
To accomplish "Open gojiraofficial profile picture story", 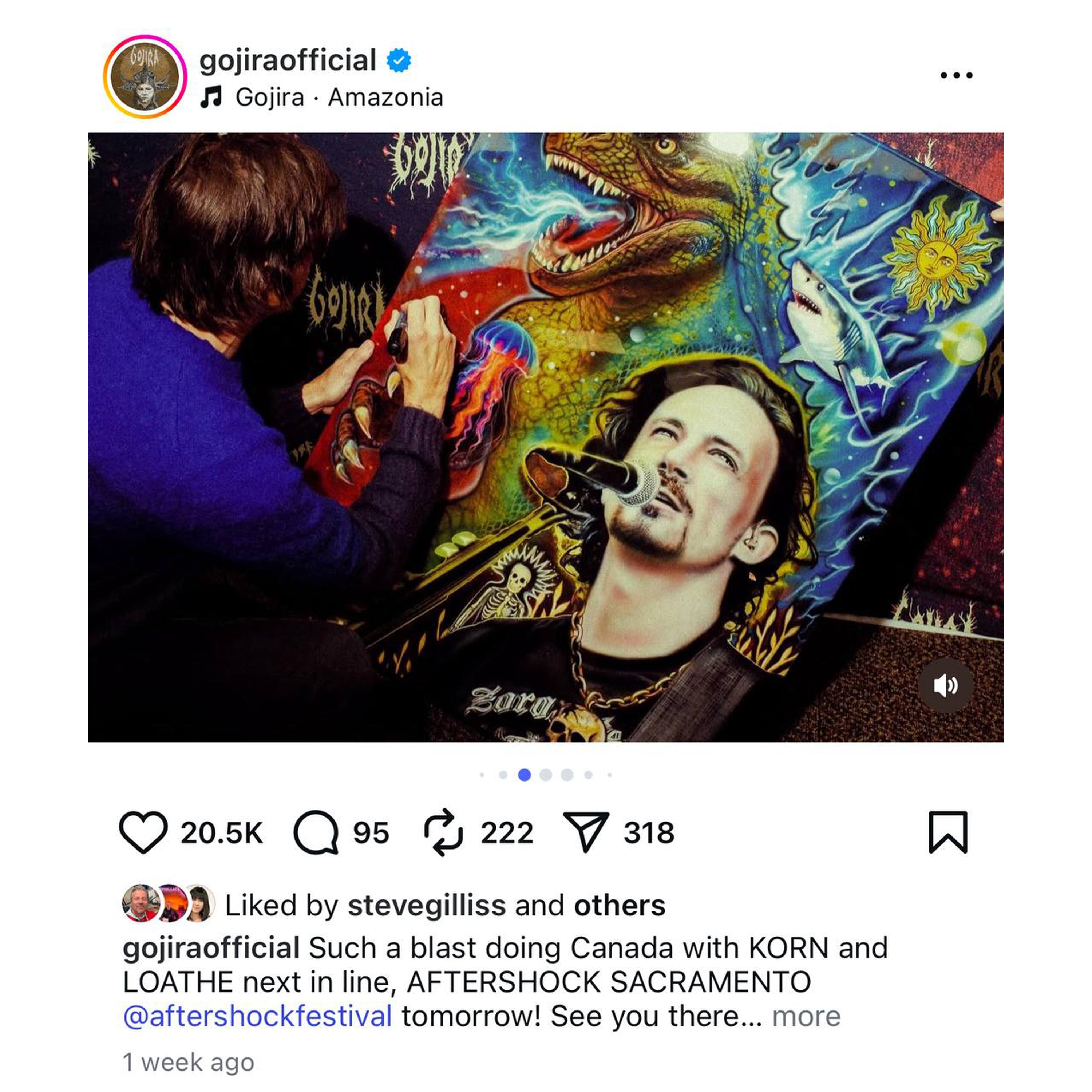I will point(145,77).
